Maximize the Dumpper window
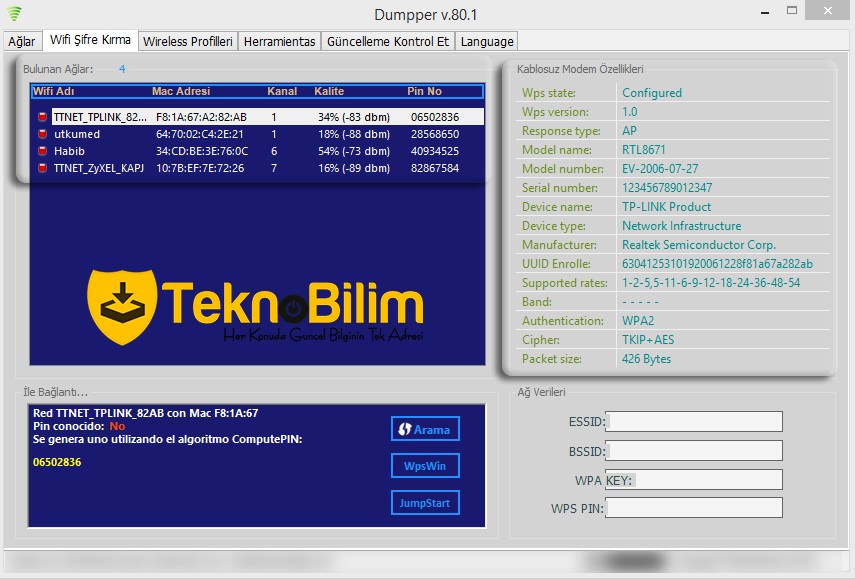Screen dimensions: 855x579 coord(792,10)
